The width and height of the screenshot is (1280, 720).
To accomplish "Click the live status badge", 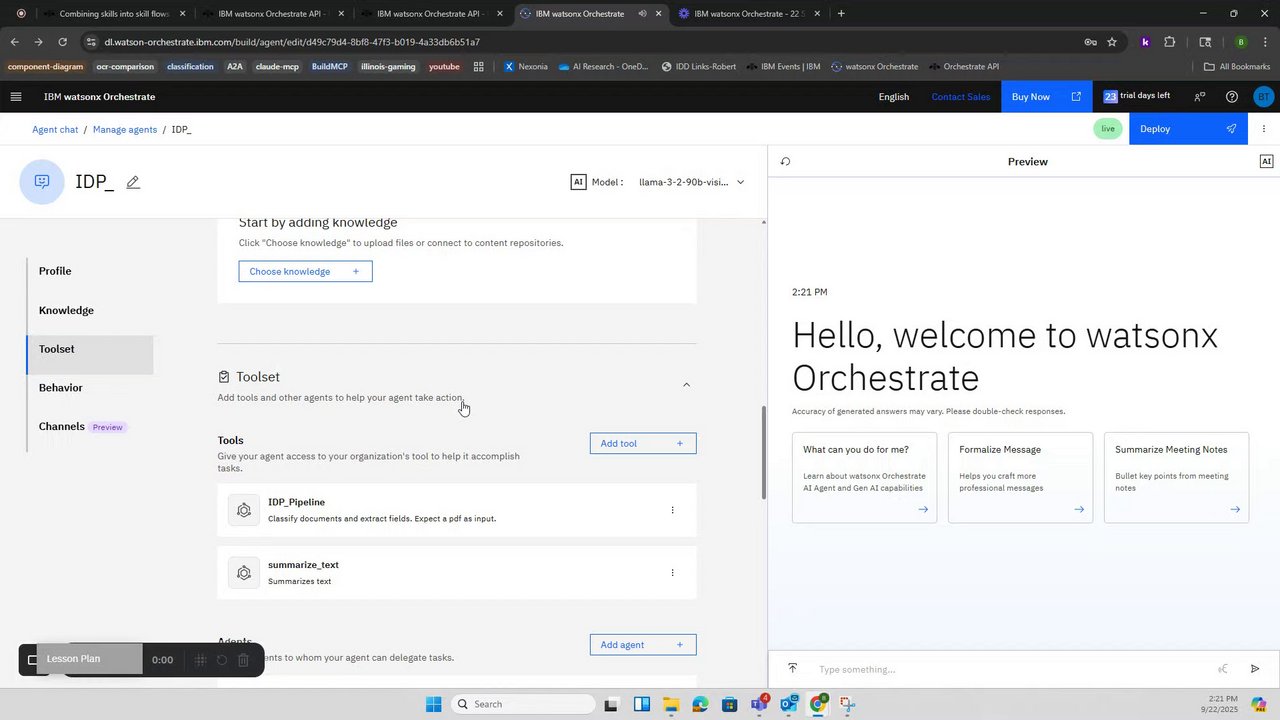I will click(1108, 129).
